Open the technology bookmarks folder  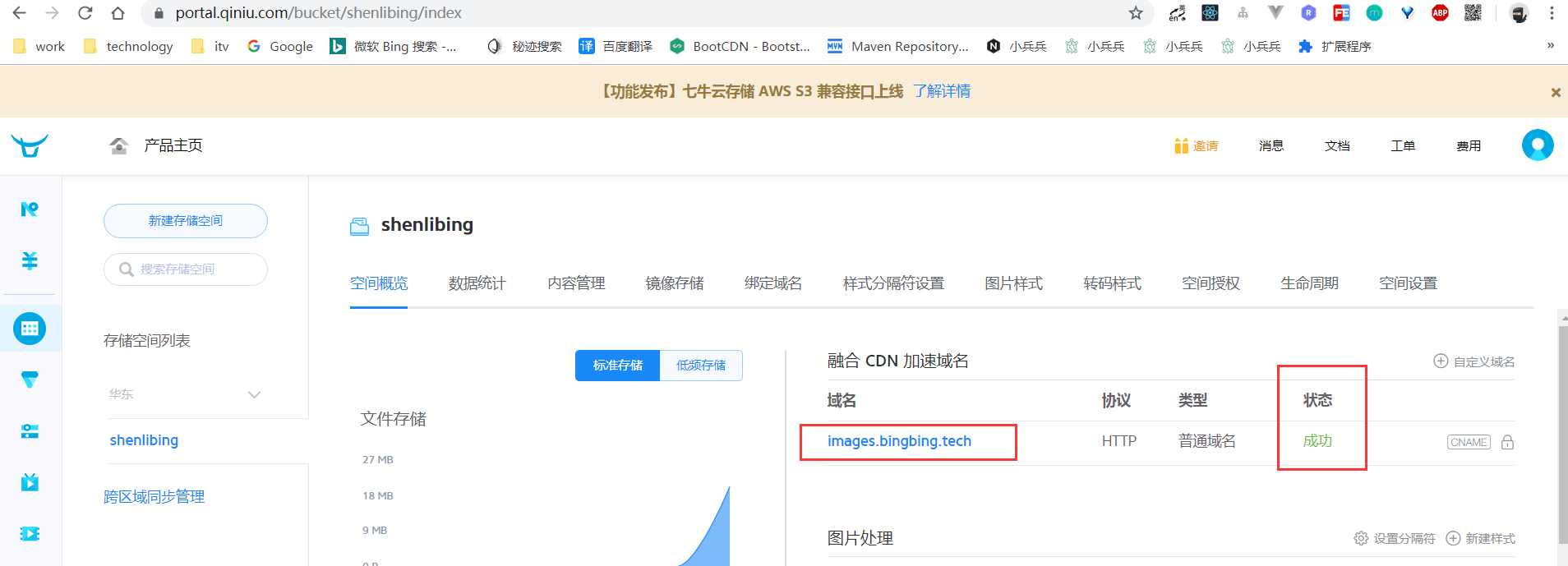(128, 46)
